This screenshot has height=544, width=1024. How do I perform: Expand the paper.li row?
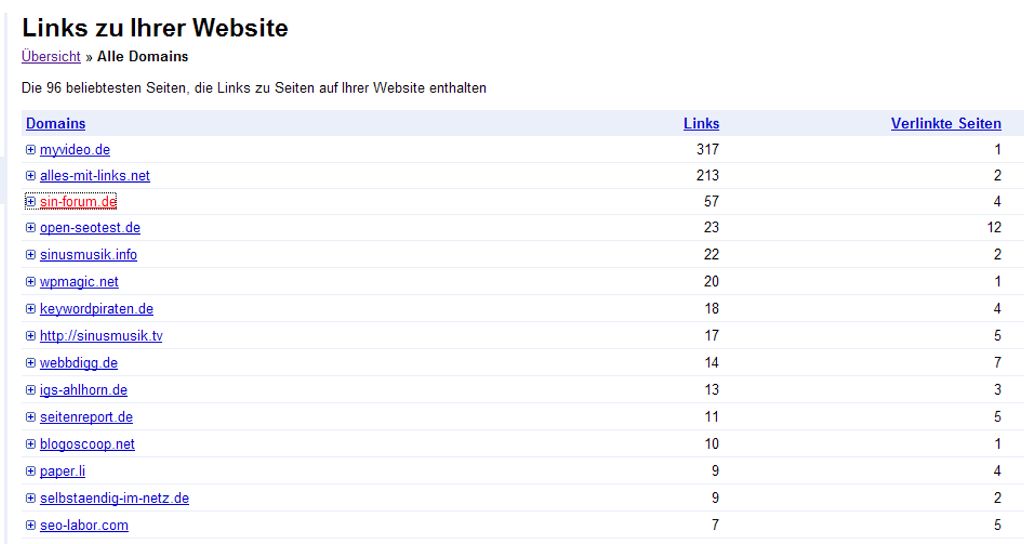coord(31,472)
